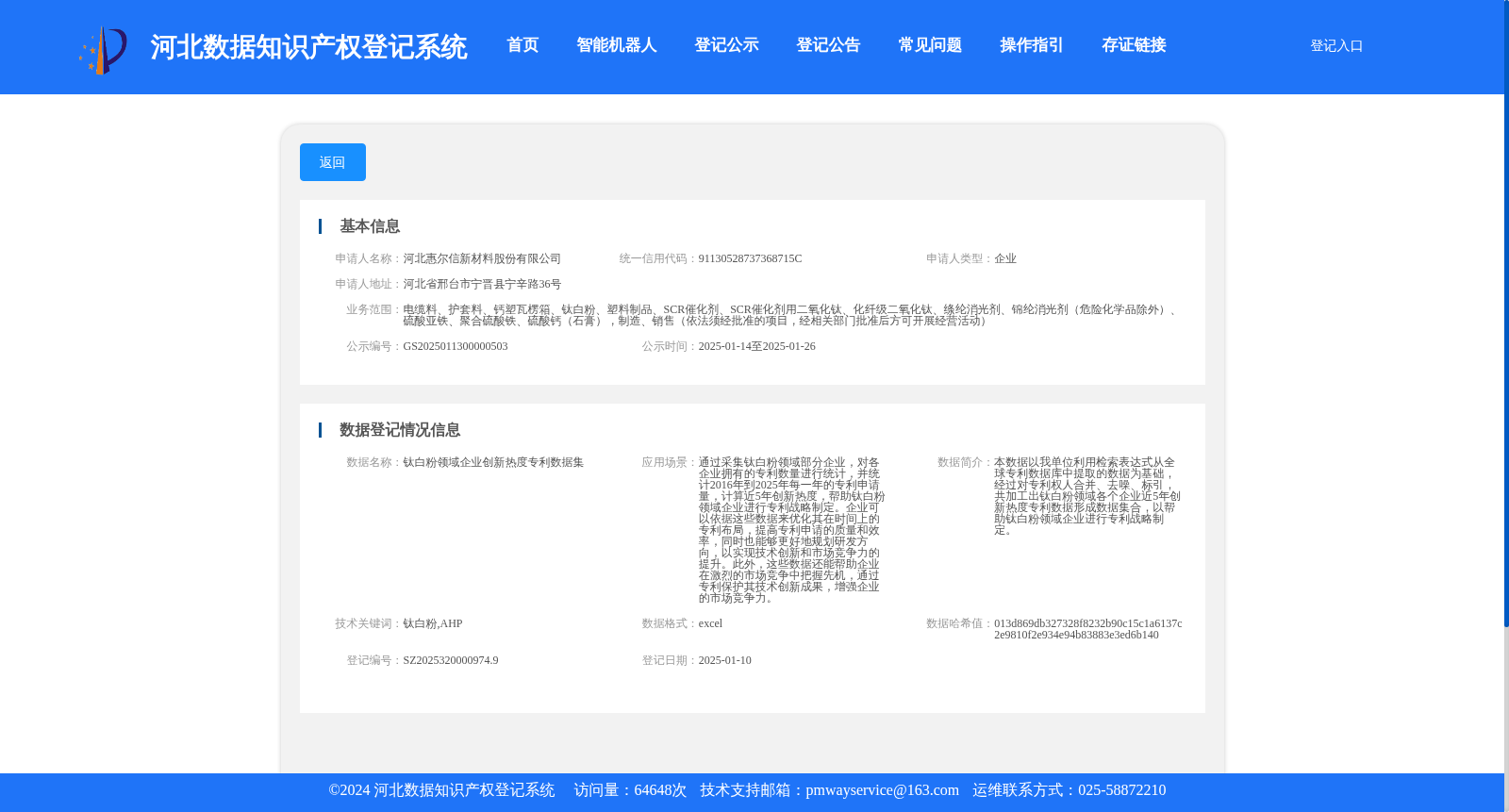The height and width of the screenshot is (812, 1509).
Task: Click the contact number 025-58872210
Action: pos(1121,790)
